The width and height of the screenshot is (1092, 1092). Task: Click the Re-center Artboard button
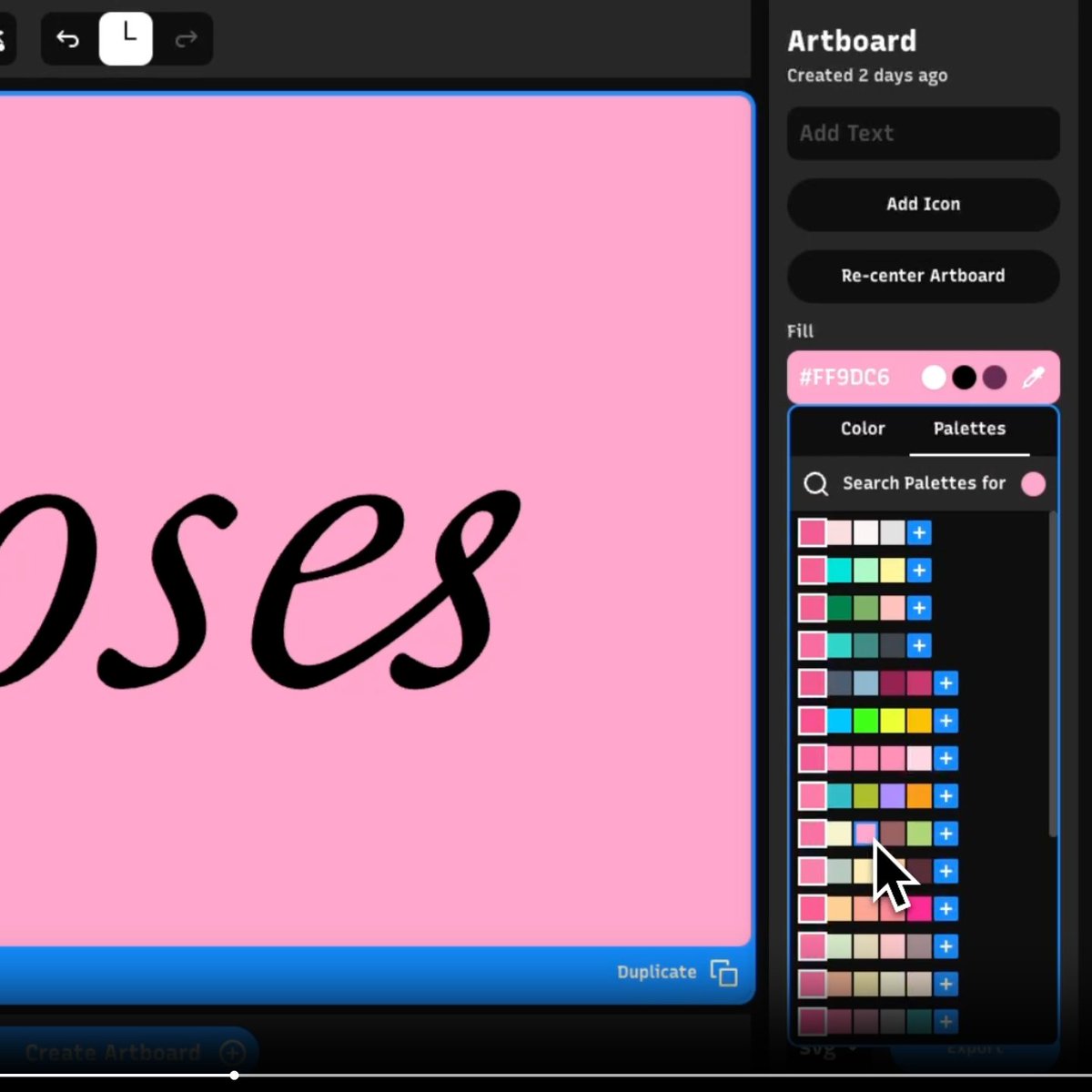(x=923, y=276)
